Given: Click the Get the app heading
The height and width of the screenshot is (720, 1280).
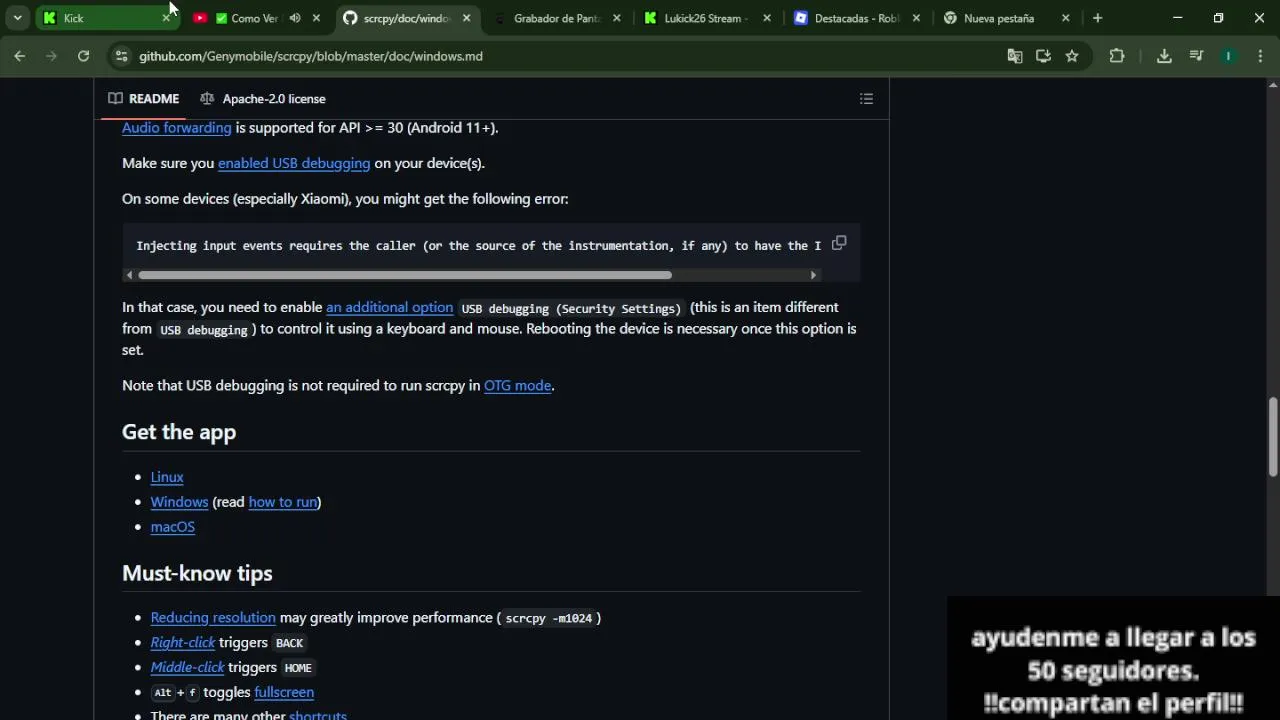Looking at the screenshot, I should point(179,432).
